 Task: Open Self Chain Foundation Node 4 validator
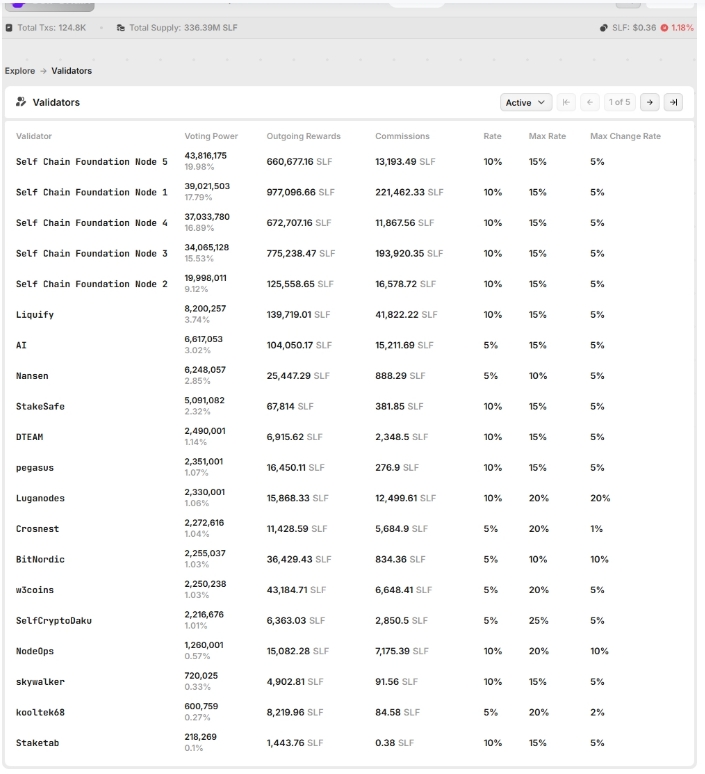pos(92,223)
